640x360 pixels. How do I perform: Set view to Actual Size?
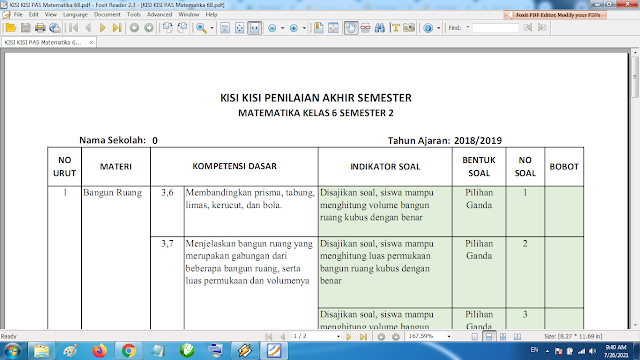pos(225,28)
